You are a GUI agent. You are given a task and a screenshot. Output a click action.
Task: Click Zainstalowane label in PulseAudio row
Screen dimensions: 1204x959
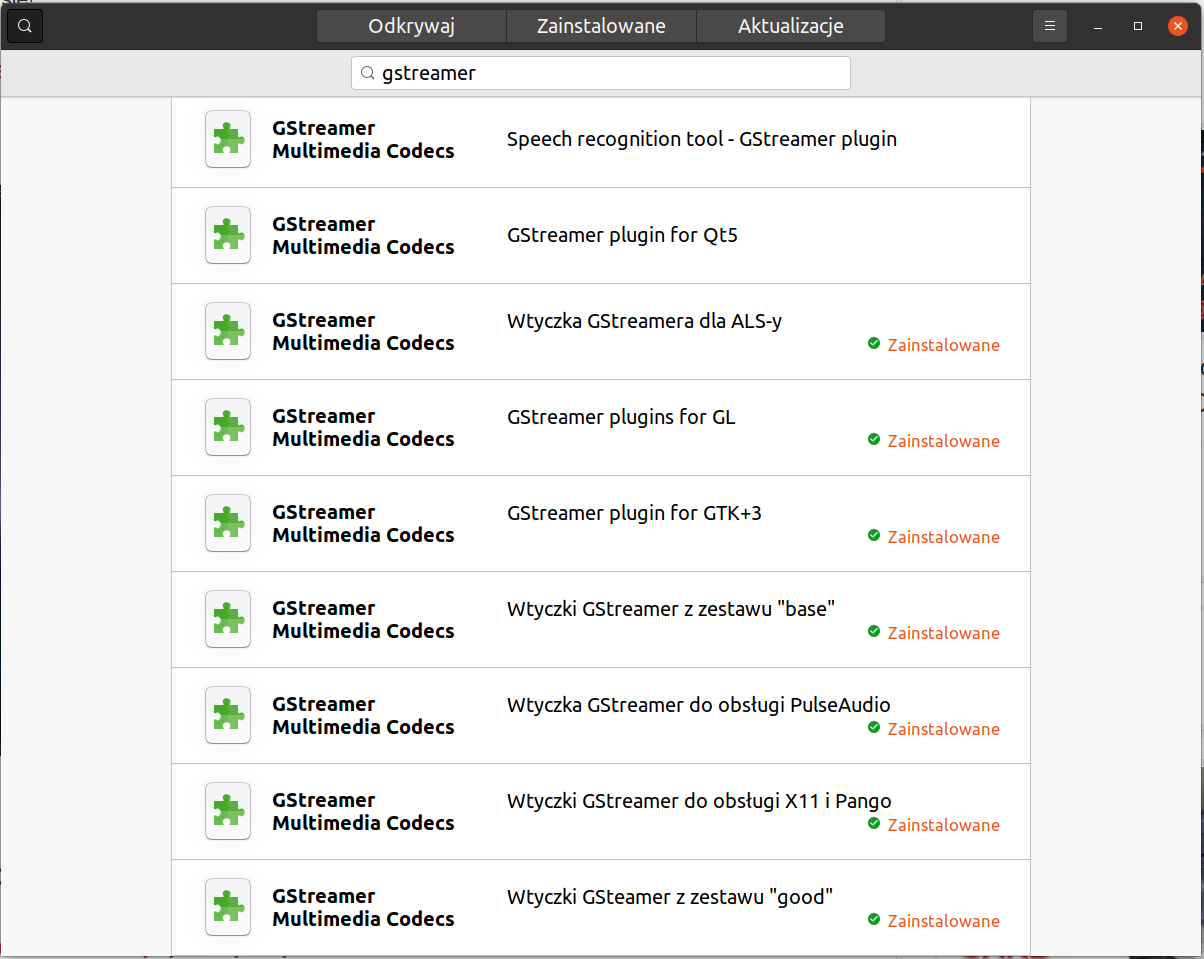[x=943, y=729]
